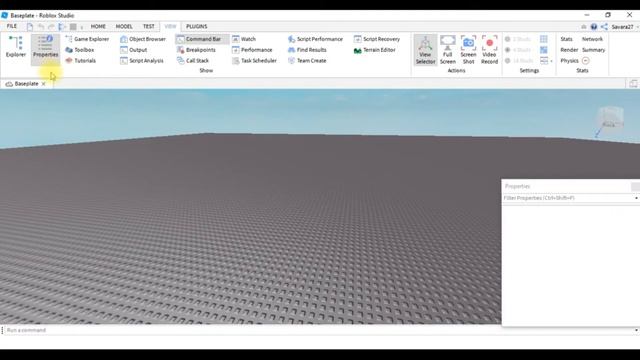
Task: Click the Filter Properties search field
Action: [567, 198]
